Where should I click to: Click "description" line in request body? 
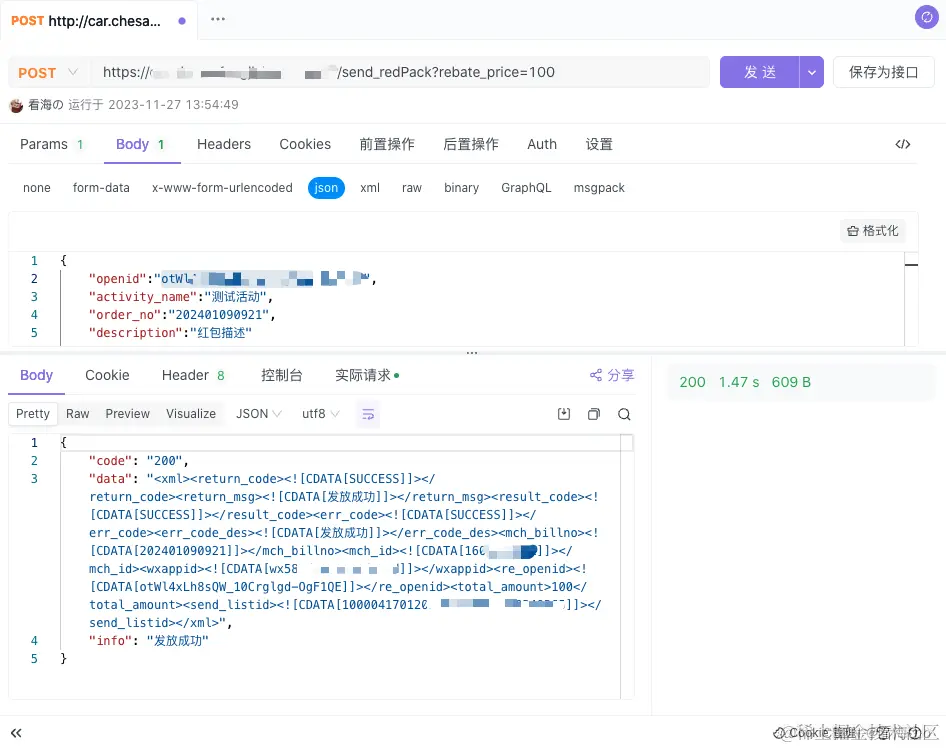click(x=170, y=333)
